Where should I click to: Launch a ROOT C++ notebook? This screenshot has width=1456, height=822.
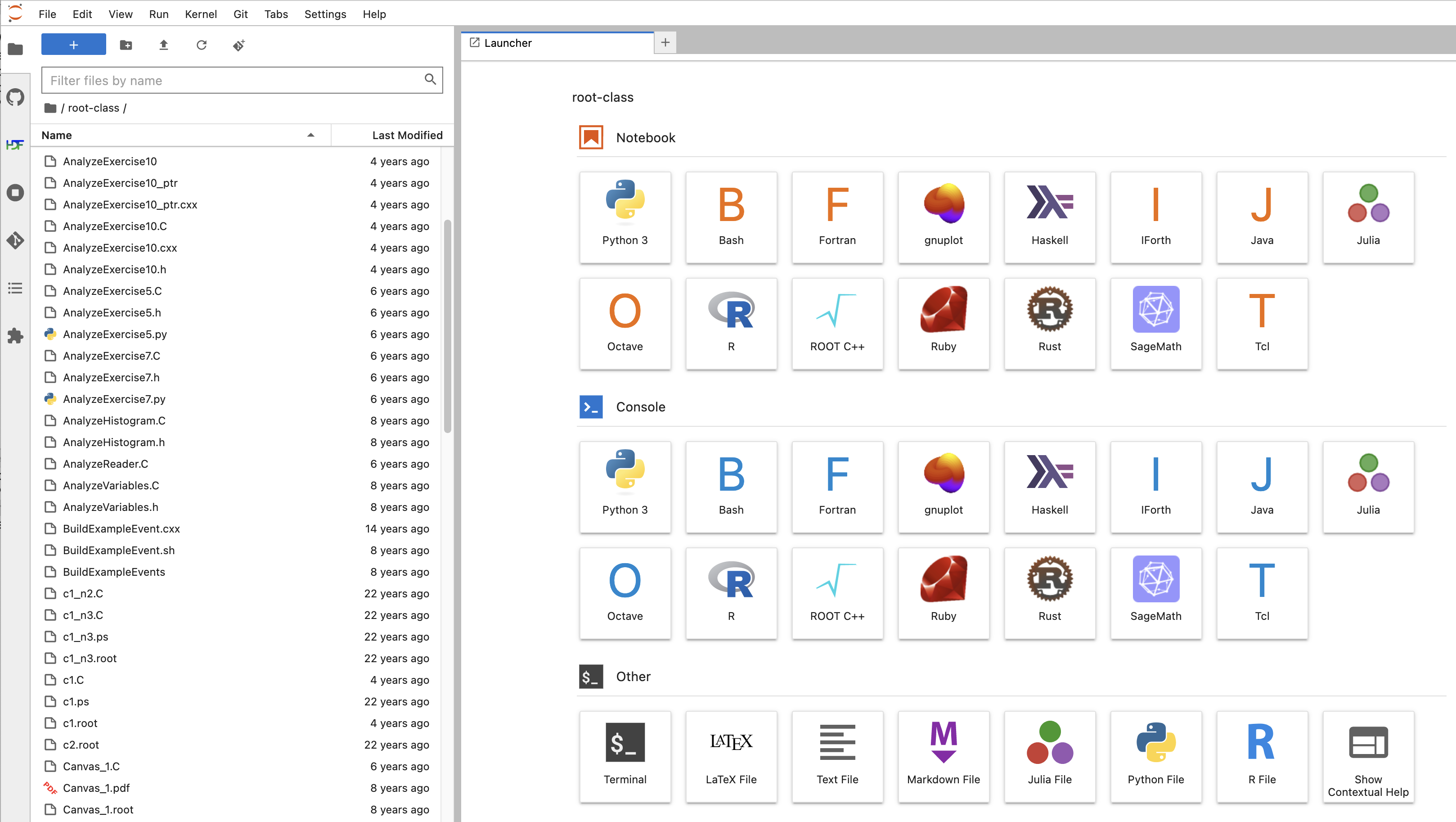pos(836,323)
